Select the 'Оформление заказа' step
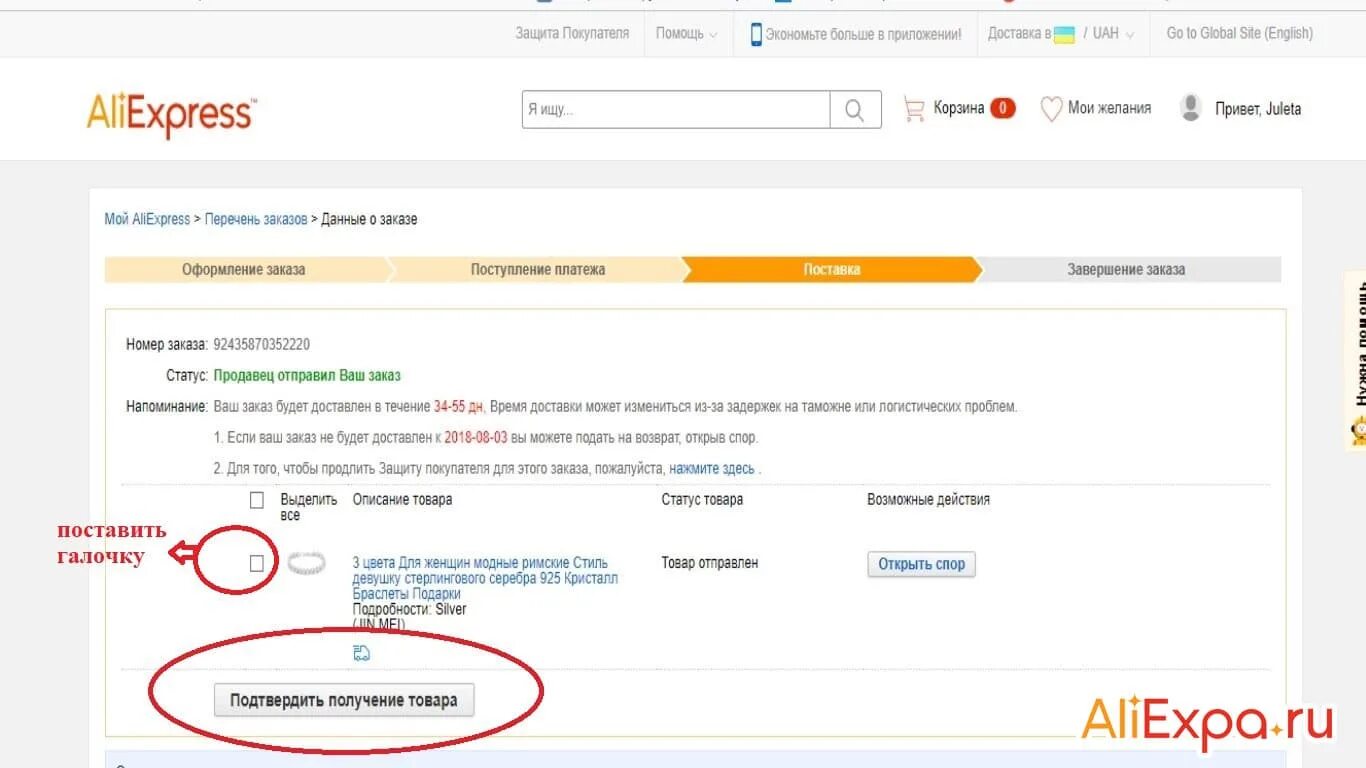1366x768 pixels. (x=244, y=270)
